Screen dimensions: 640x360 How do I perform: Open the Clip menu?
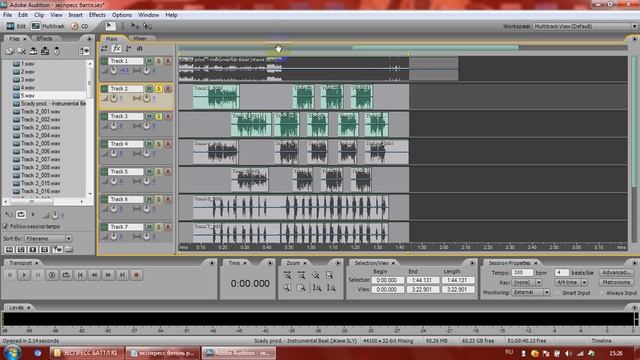[x=39, y=15]
